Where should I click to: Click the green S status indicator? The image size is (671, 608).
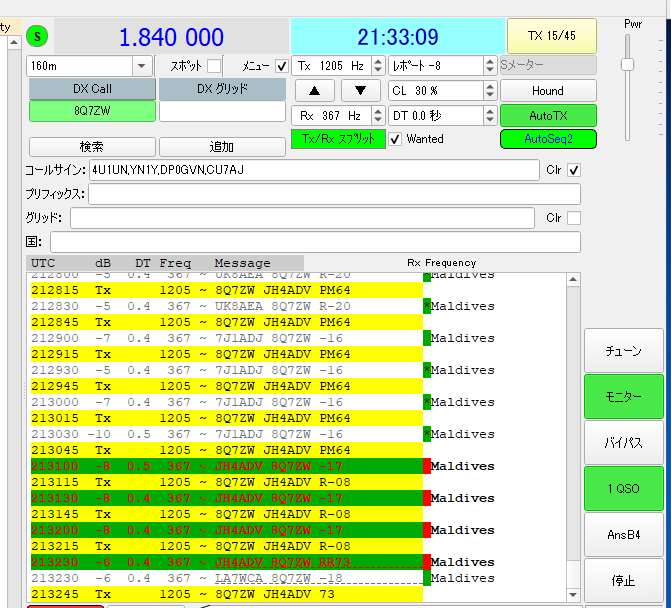tap(37, 36)
